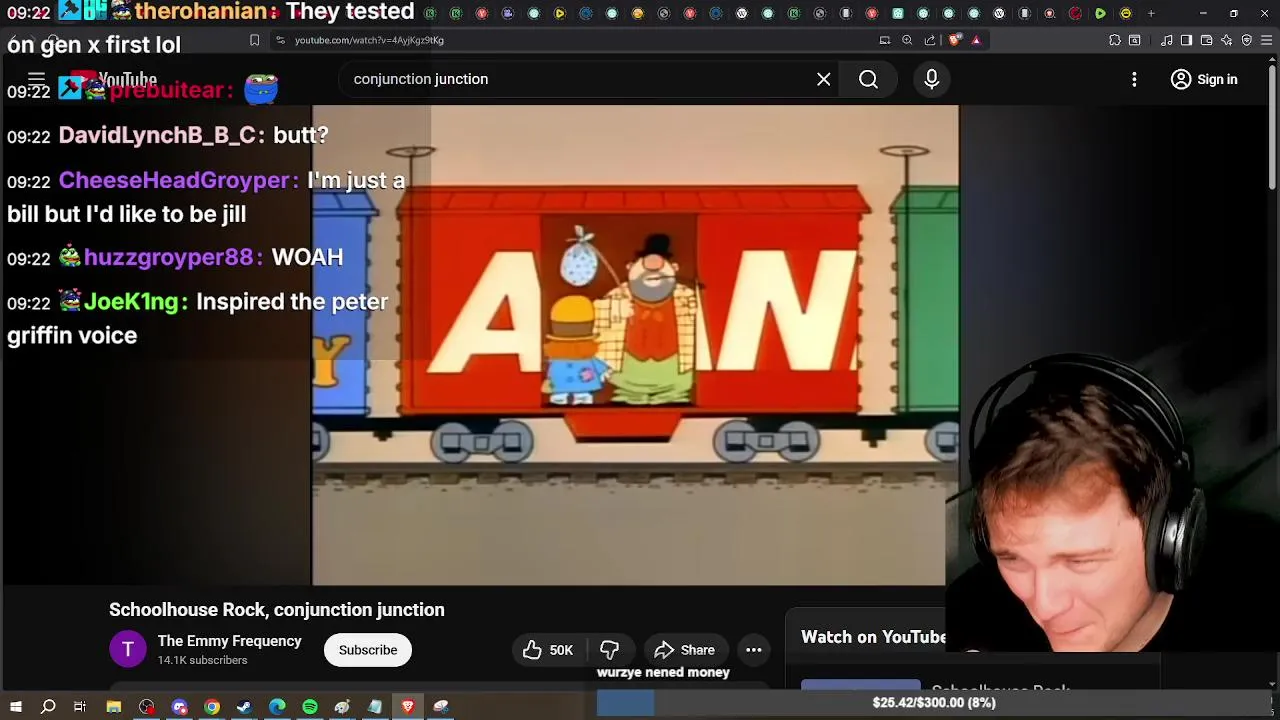Open Spotify from taskbar
Screen dimensions: 1280x720
click(310, 707)
